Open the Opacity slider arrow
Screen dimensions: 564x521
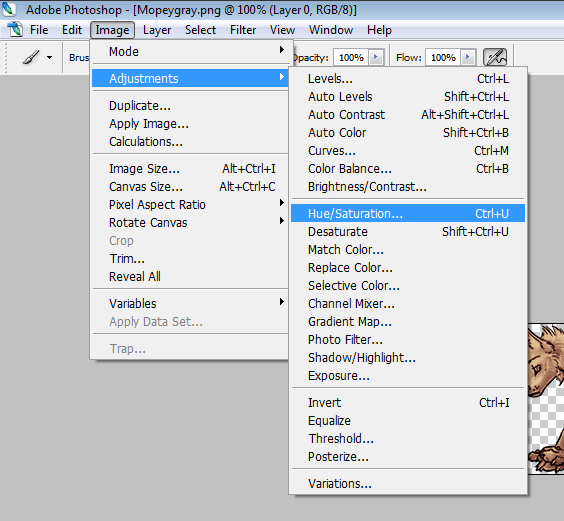tap(376, 57)
